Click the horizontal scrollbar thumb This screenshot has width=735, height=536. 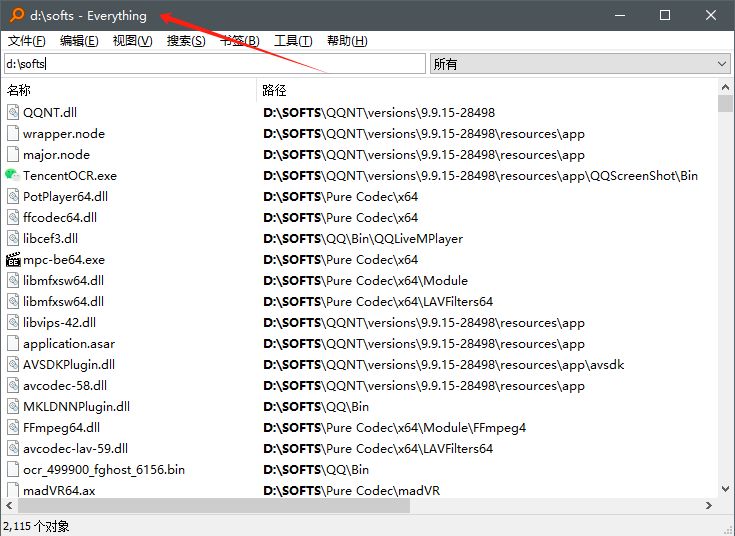[214, 506]
